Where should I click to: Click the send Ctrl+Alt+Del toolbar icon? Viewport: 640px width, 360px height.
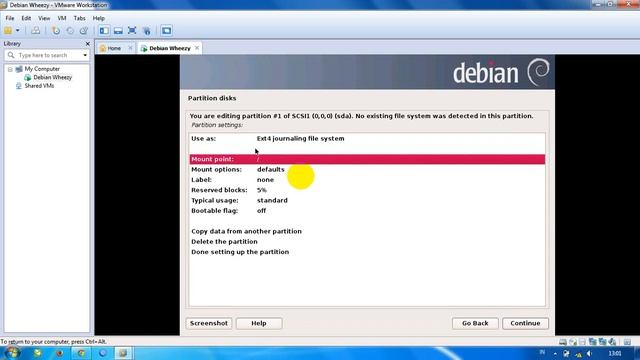[x=36, y=31]
